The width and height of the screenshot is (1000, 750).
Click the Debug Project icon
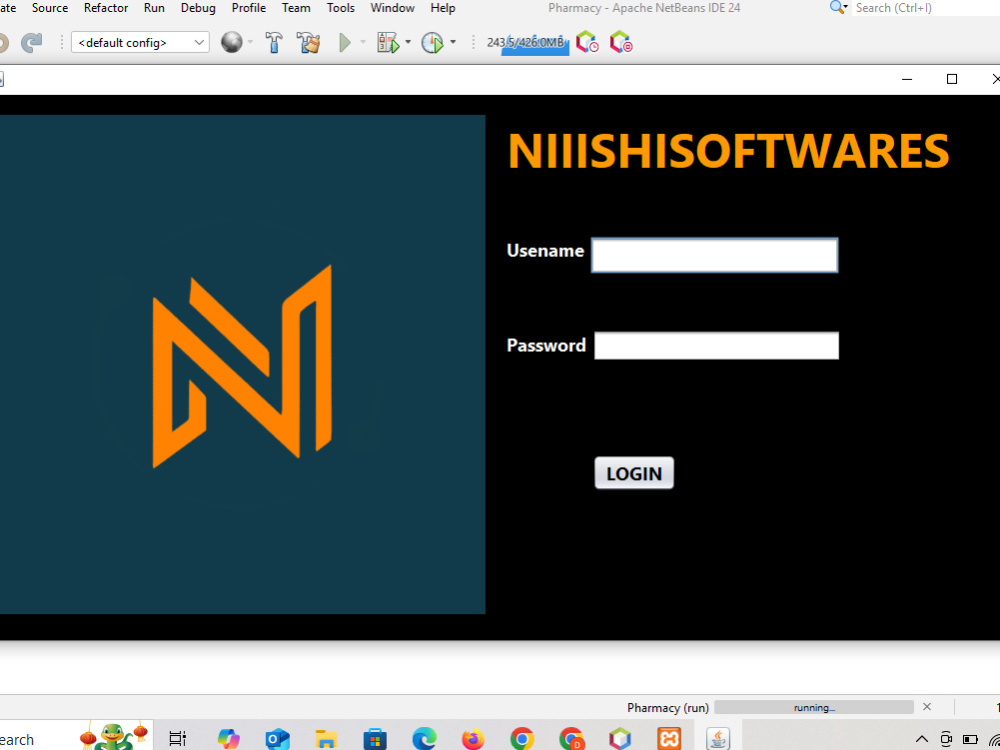click(388, 43)
